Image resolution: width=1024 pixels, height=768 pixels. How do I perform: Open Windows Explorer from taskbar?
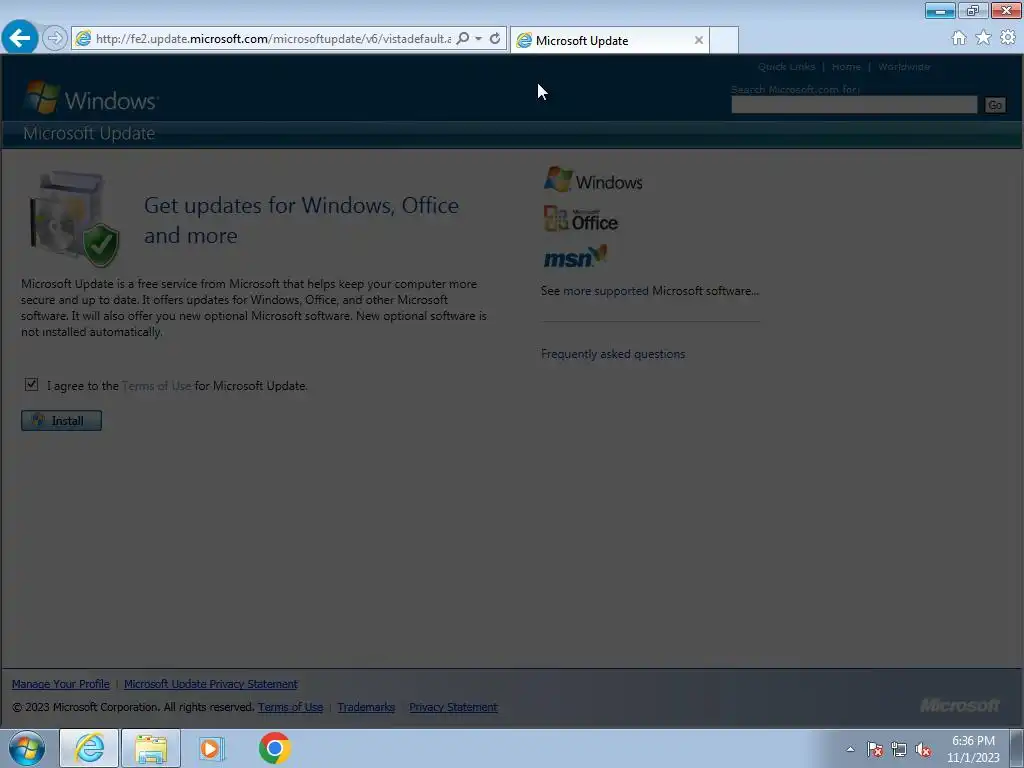point(151,748)
